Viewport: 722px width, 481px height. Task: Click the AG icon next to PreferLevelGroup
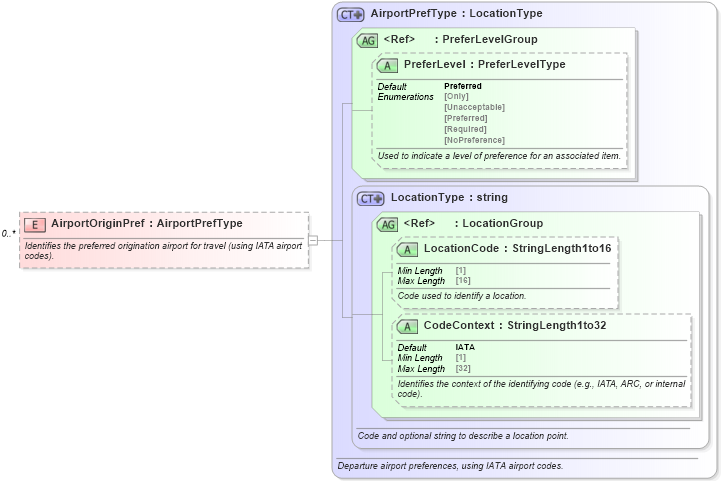click(x=367, y=41)
